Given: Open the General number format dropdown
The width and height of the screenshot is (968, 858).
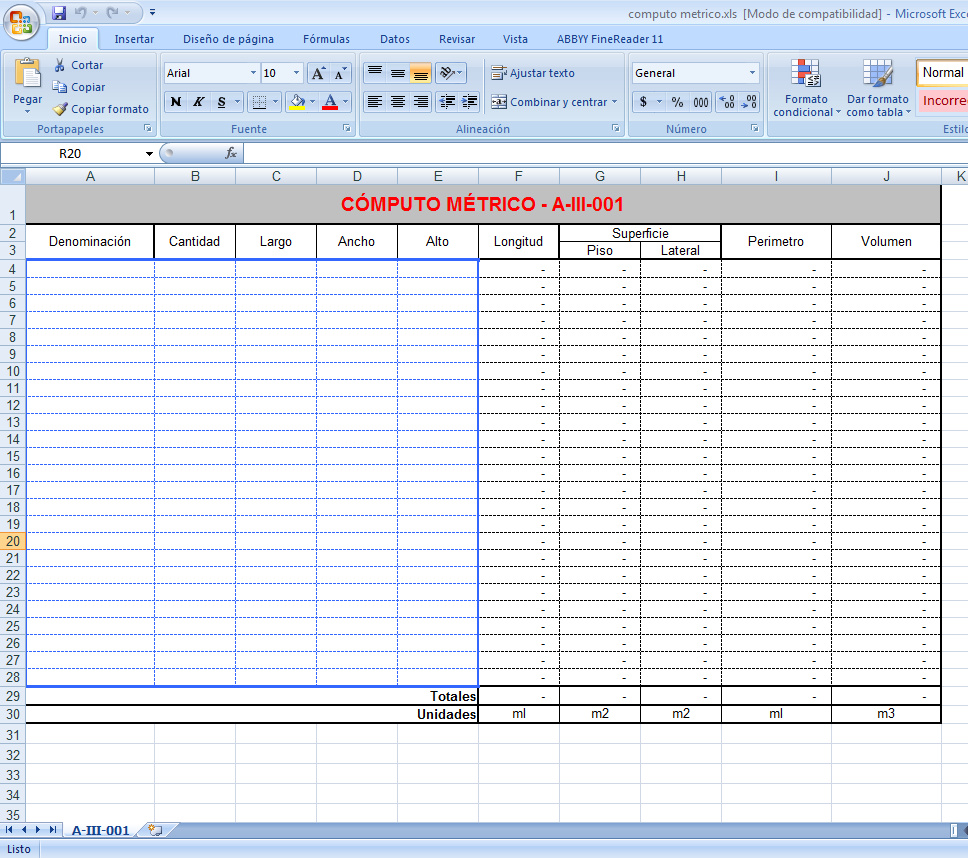Looking at the screenshot, I should pos(752,73).
